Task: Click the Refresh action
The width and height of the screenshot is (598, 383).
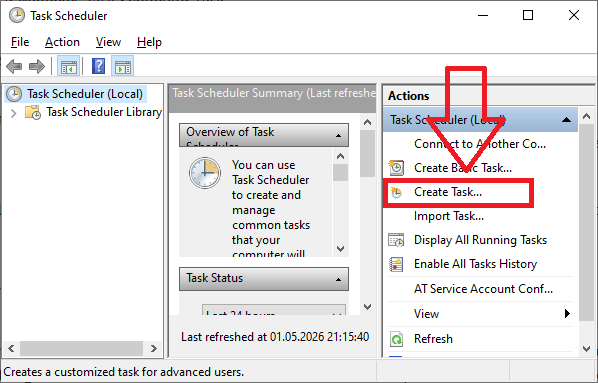Action: (x=433, y=339)
